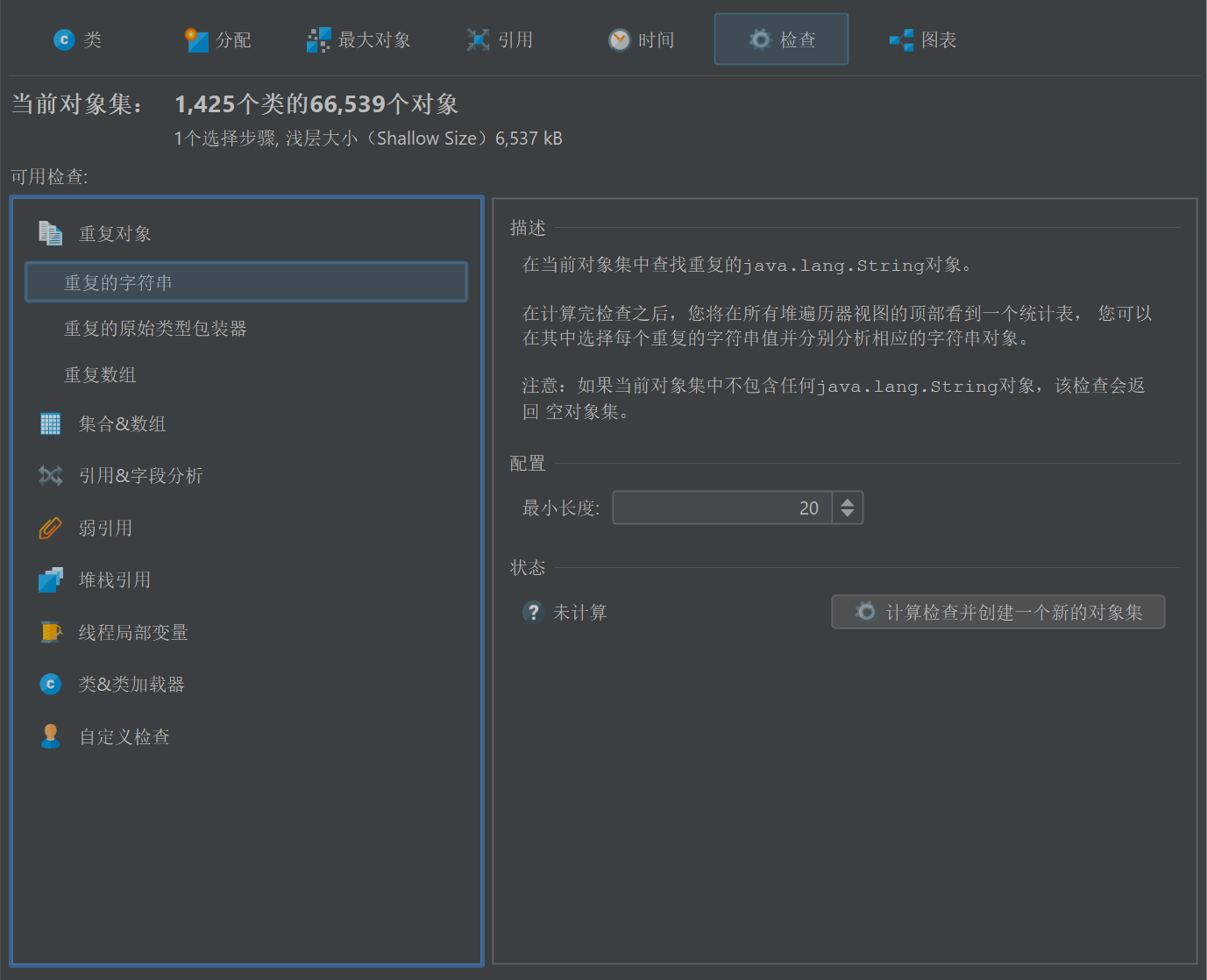This screenshot has width=1207, height=980.
Task: Open the 分配 (Allocations) tab
Action: [218, 39]
